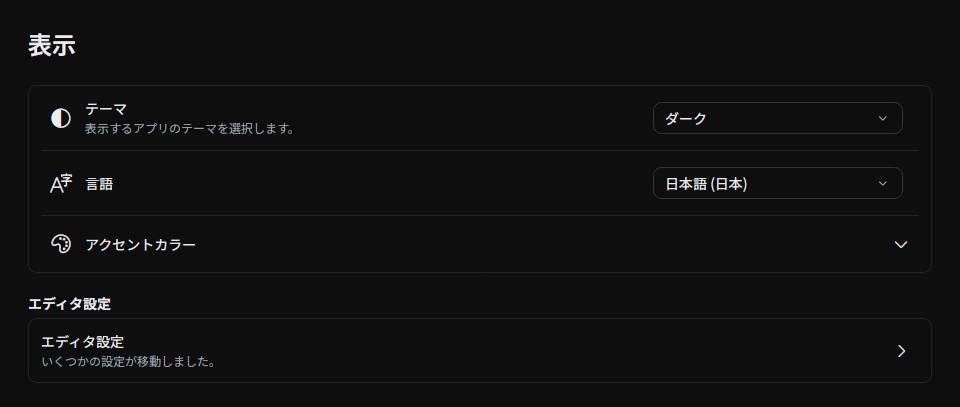Screen dimensions: 960x407
Task: Click the いくつかの設定が移動しました text
Action: click(130, 362)
